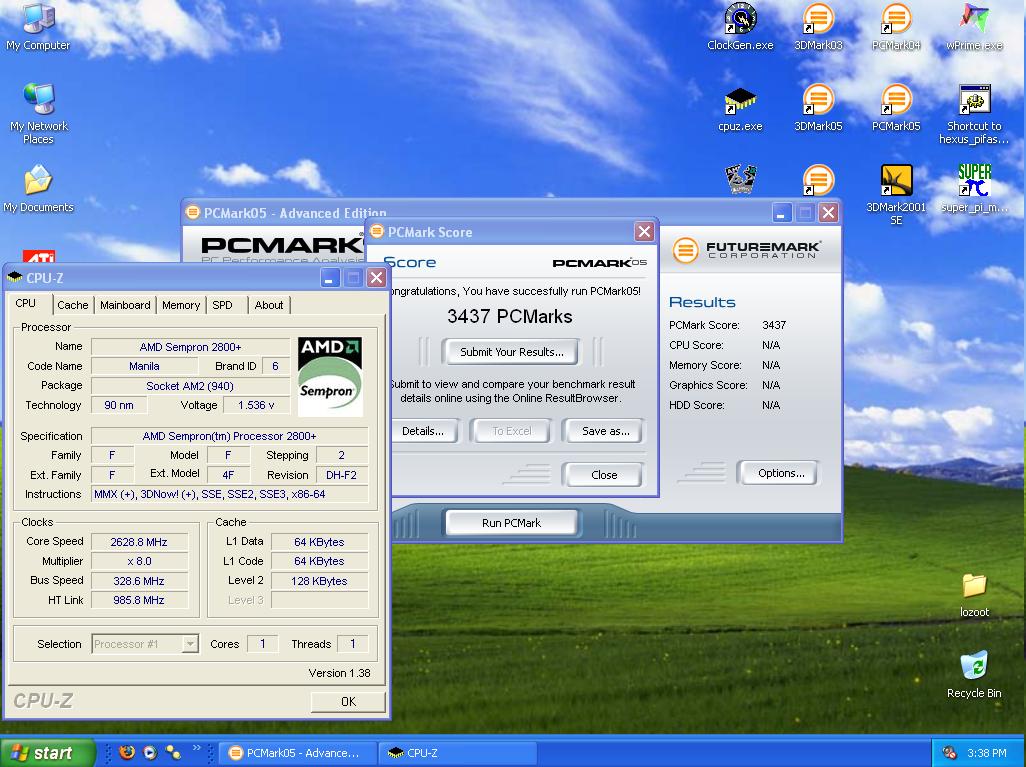Click the Technology value 90 nm
Viewport: 1026px width, 767px height.
(119, 405)
